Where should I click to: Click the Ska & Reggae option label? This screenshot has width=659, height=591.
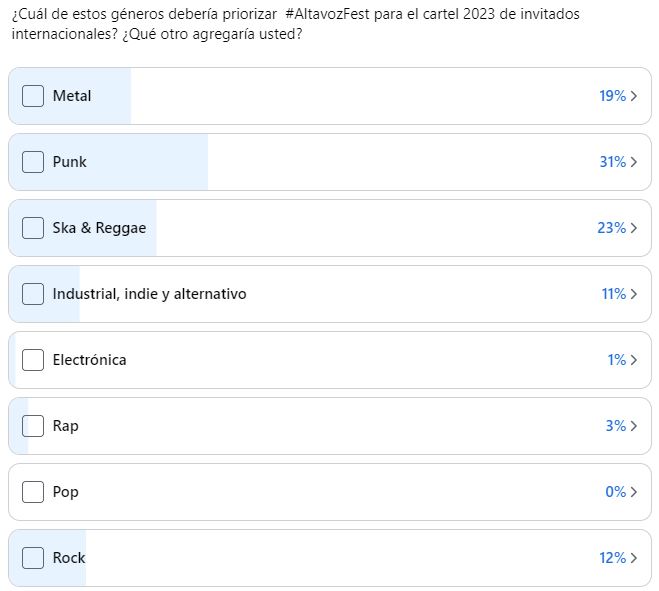point(99,228)
